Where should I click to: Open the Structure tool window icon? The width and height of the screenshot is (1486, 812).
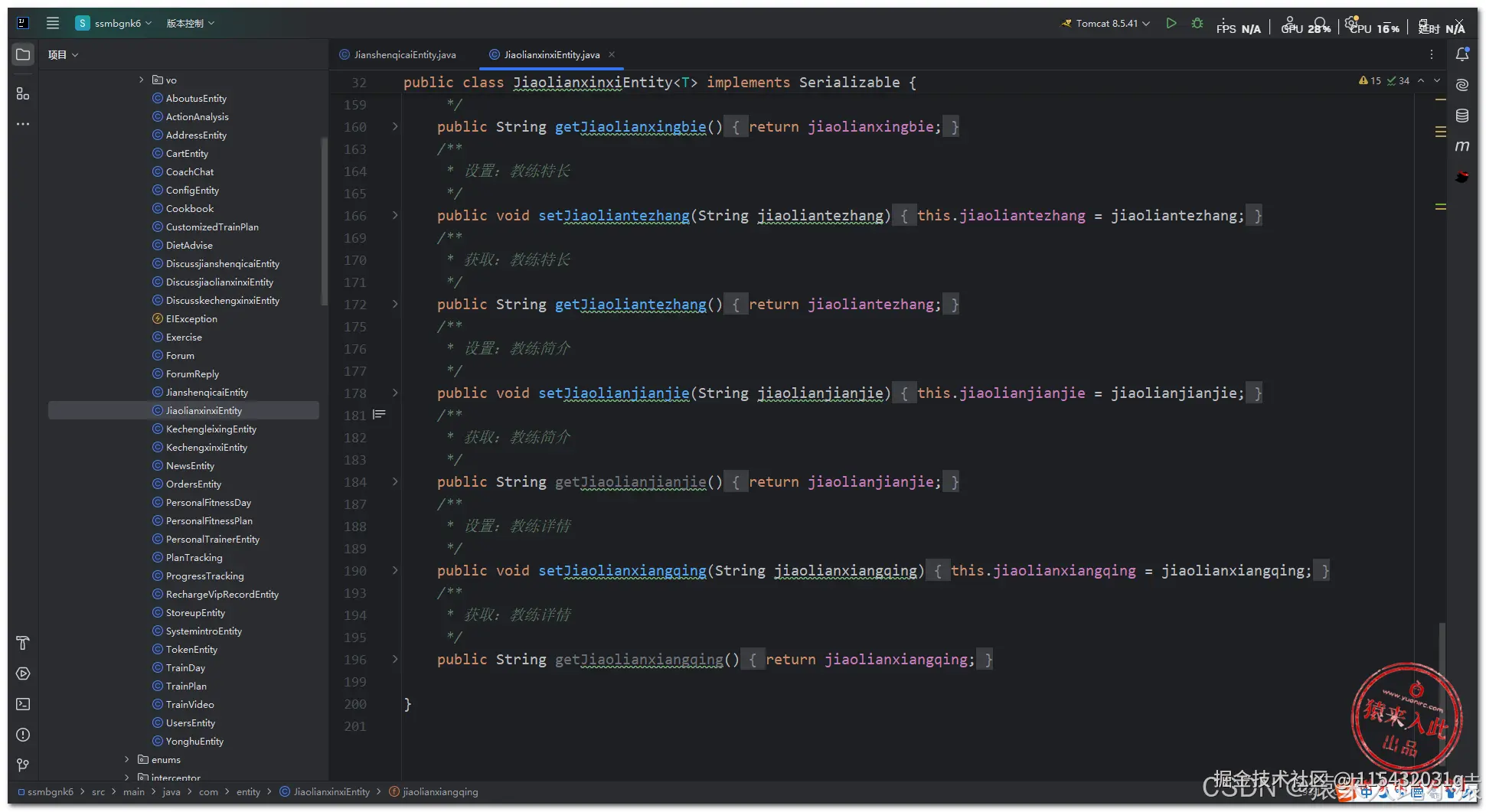coord(23,93)
